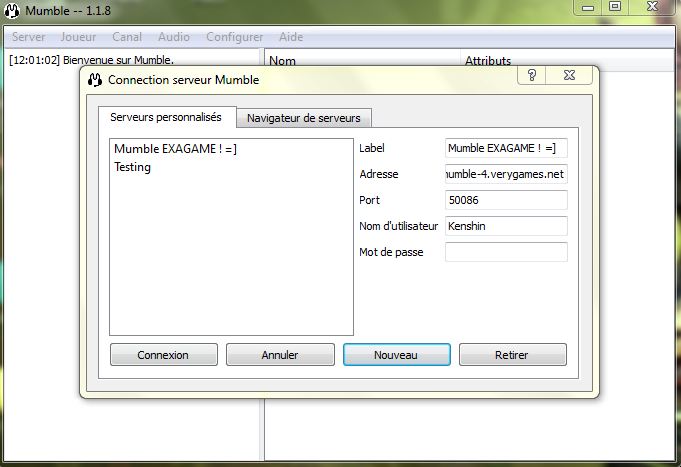
Task: Maximize the Mumble main window
Action: (615, 7)
